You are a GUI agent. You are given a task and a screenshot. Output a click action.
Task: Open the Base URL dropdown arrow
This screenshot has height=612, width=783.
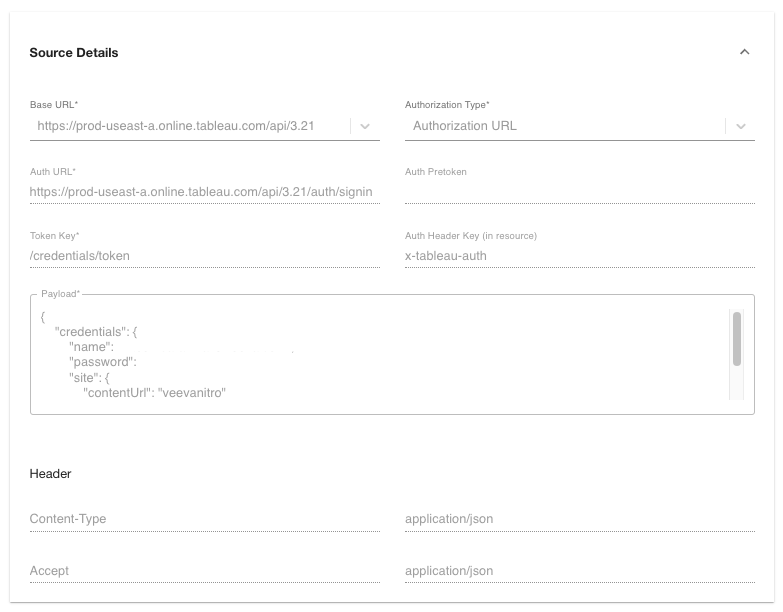(365, 126)
